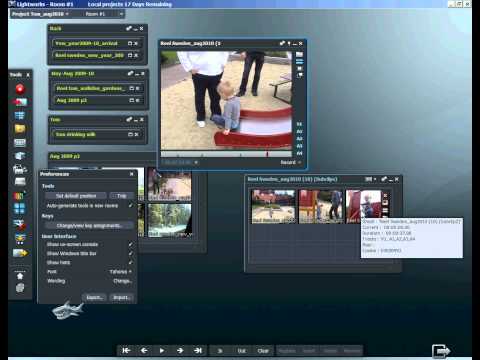Click the keyboard-shaped tool icon
The image size is (480, 360).
(20, 143)
